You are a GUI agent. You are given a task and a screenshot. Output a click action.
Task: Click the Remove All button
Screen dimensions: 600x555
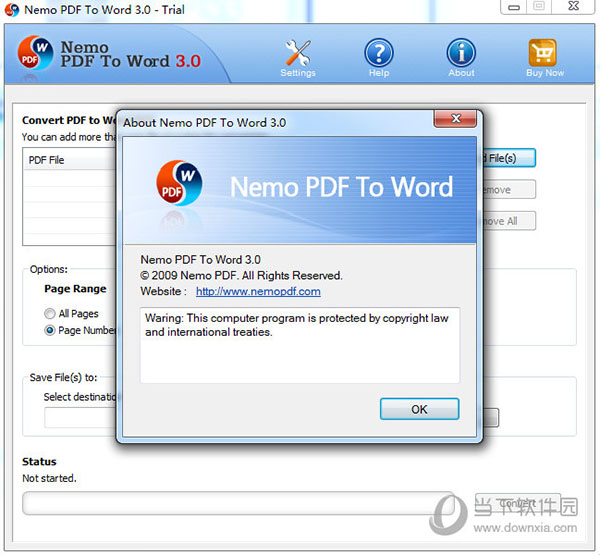click(x=509, y=221)
